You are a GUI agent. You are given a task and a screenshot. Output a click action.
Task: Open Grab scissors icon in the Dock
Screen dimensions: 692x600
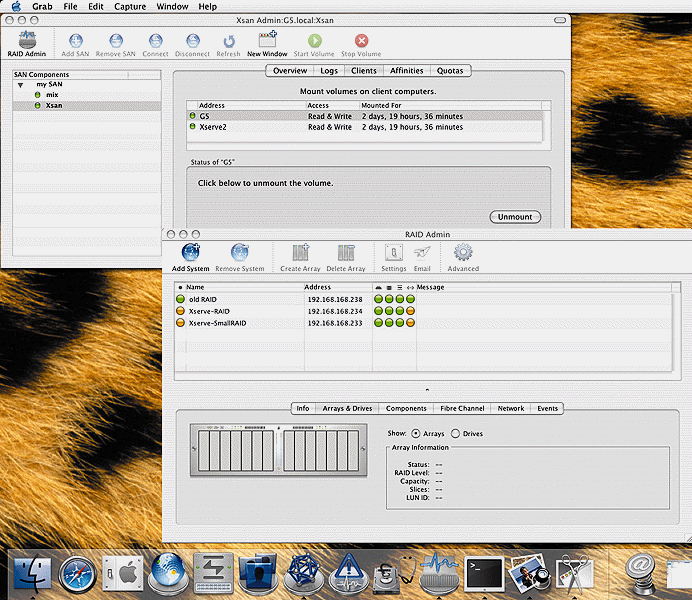(x=575, y=574)
